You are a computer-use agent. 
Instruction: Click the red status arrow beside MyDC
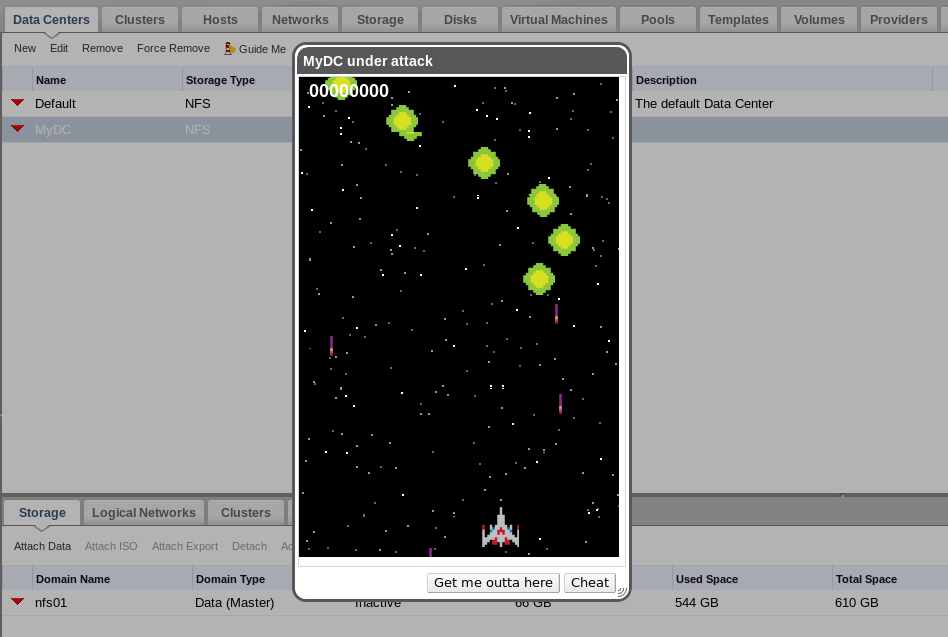[17, 129]
